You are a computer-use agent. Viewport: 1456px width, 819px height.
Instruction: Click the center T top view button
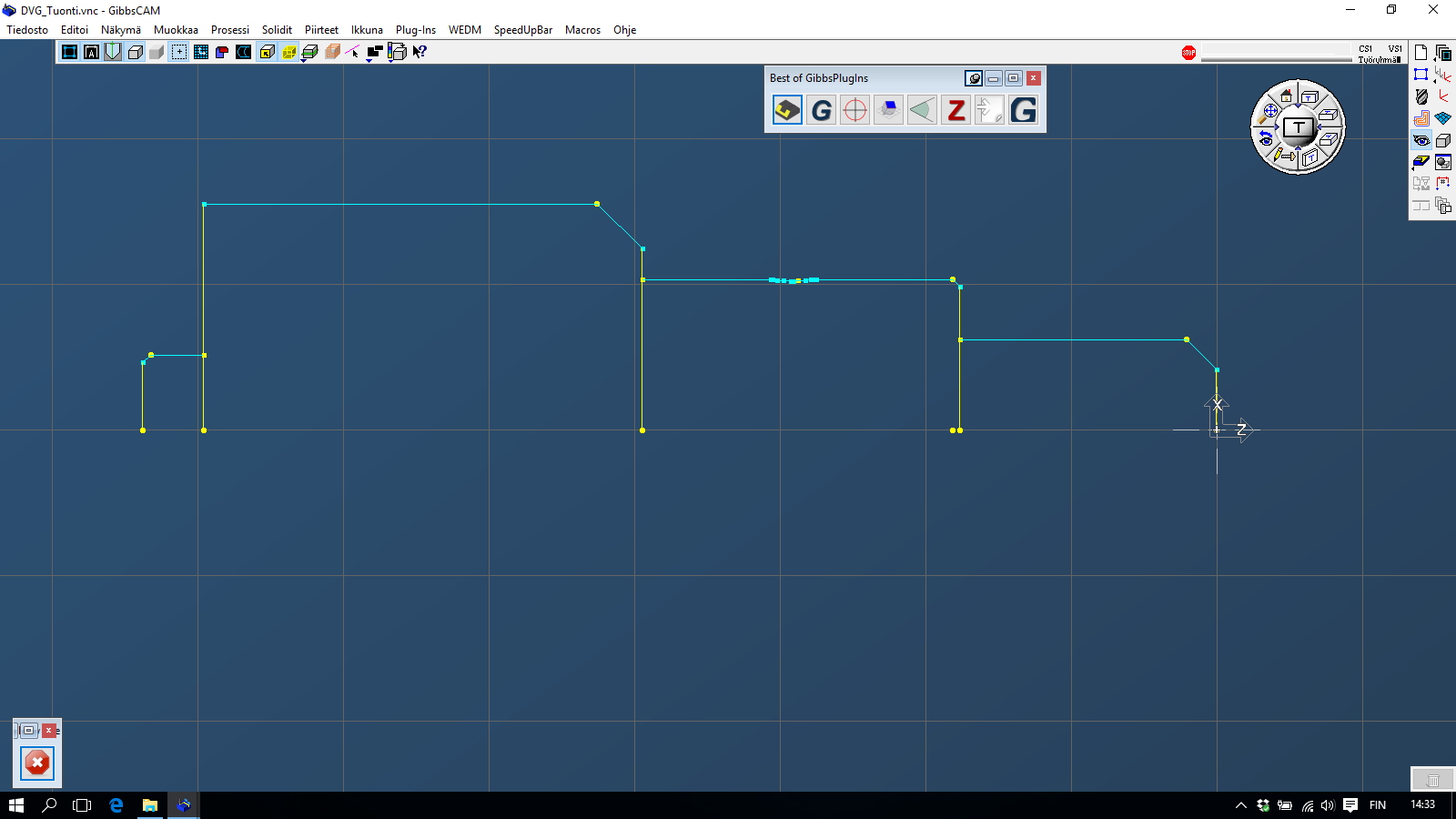(x=1298, y=127)
